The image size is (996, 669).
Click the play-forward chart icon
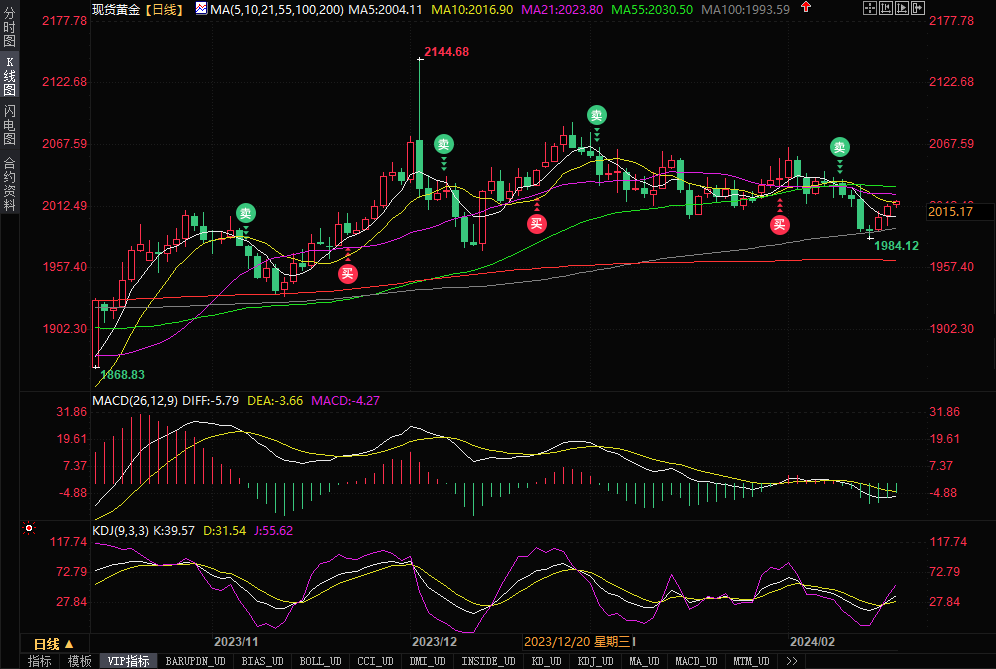point(903,9)
